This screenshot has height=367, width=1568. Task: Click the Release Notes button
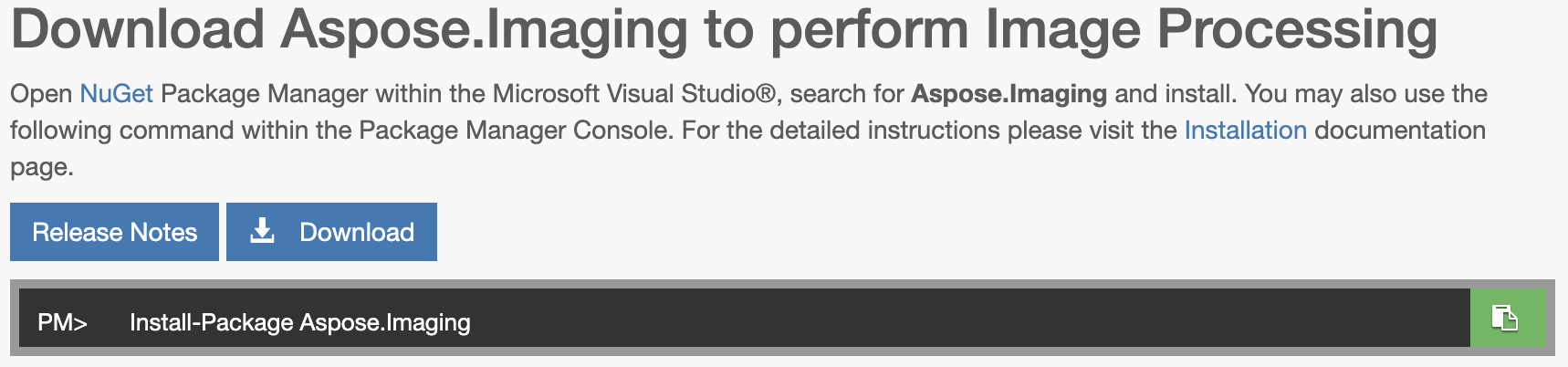115,232
